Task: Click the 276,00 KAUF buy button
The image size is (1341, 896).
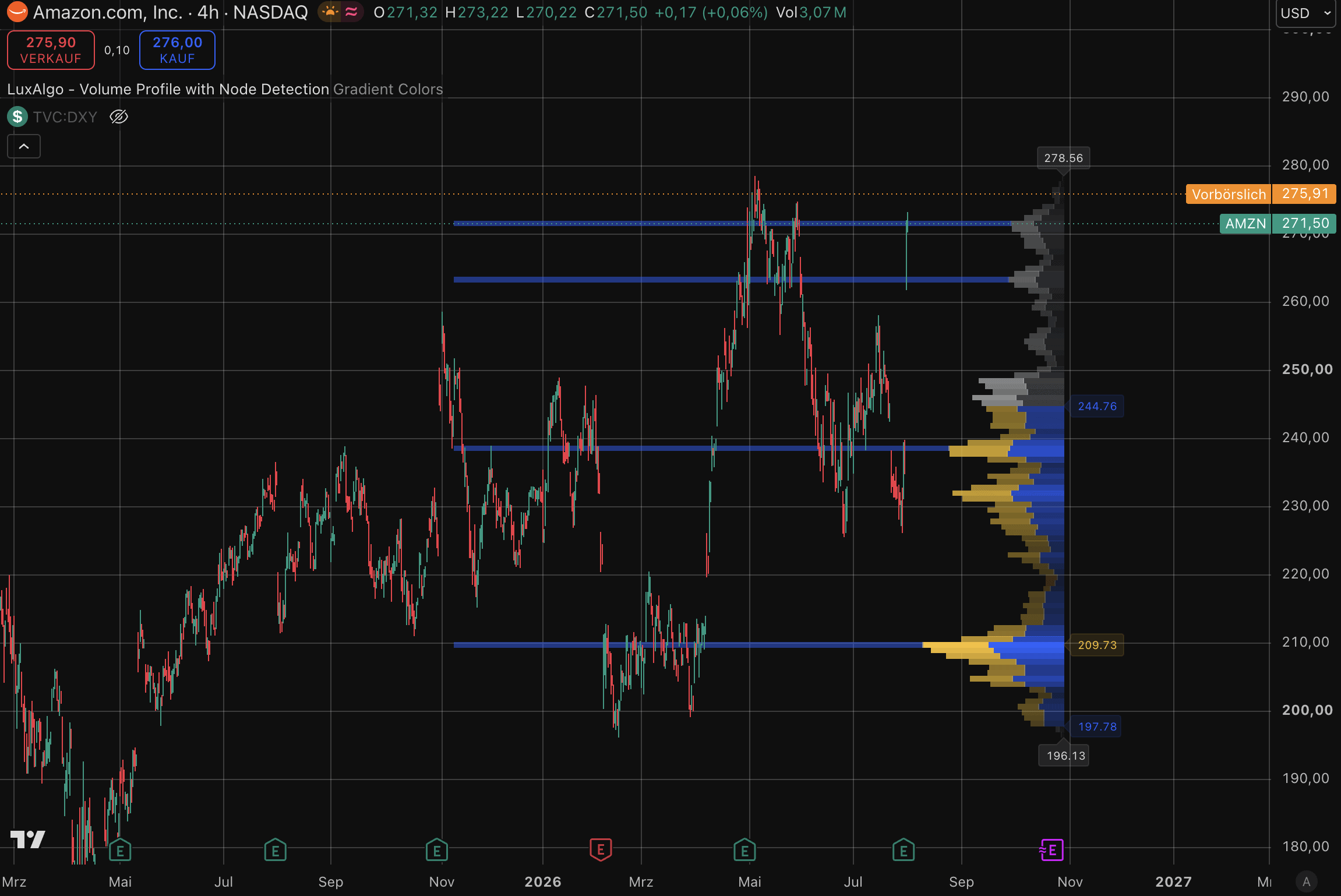Action: point(177,50)
